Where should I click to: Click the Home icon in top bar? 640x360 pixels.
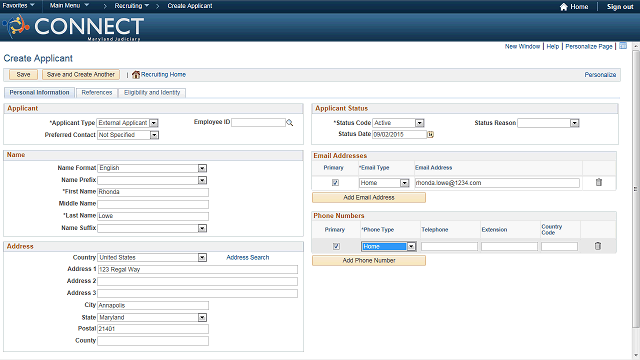(564, 7)
